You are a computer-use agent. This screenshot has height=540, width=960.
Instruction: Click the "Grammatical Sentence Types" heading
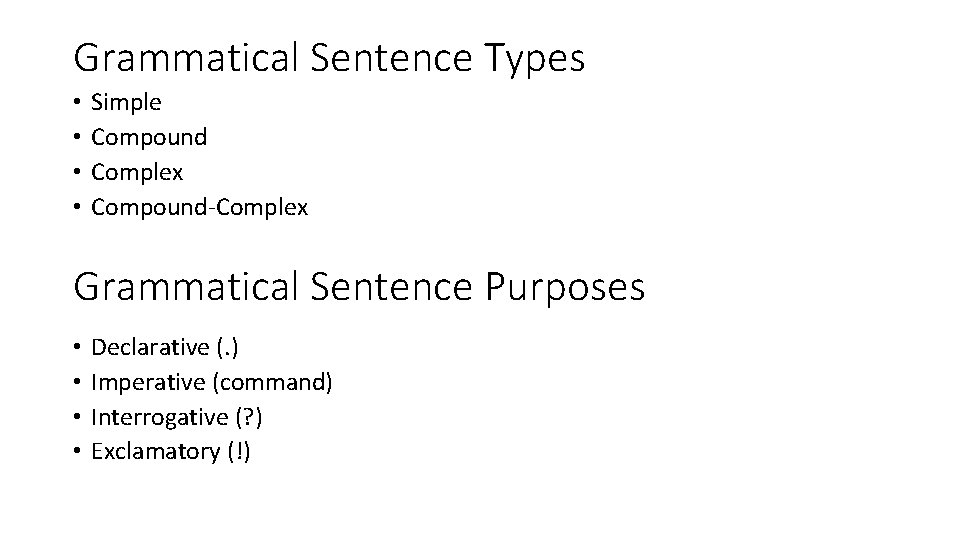pyautogui.click(x=329, y=59)
